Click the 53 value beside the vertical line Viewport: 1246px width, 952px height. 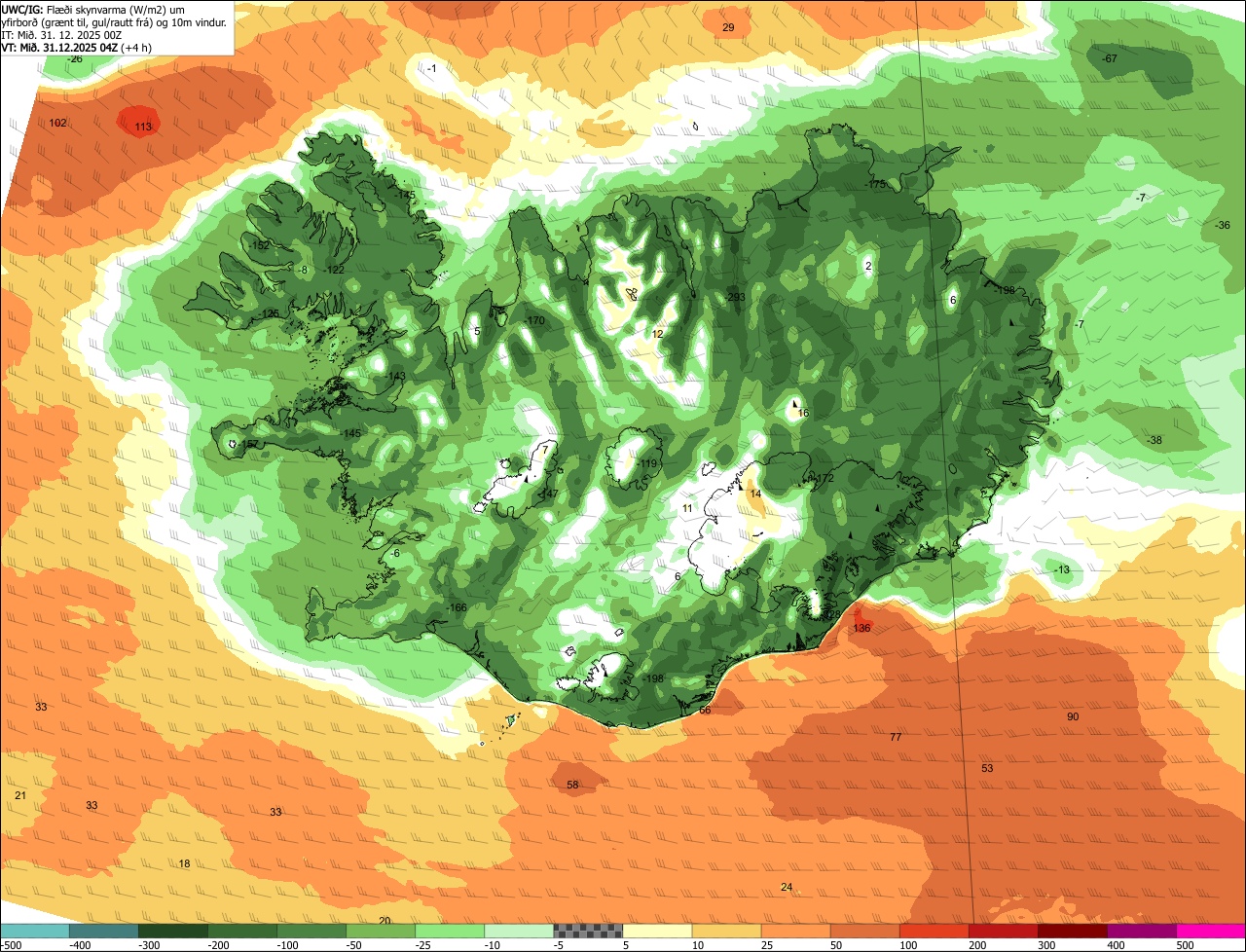(x=987, y=768)
